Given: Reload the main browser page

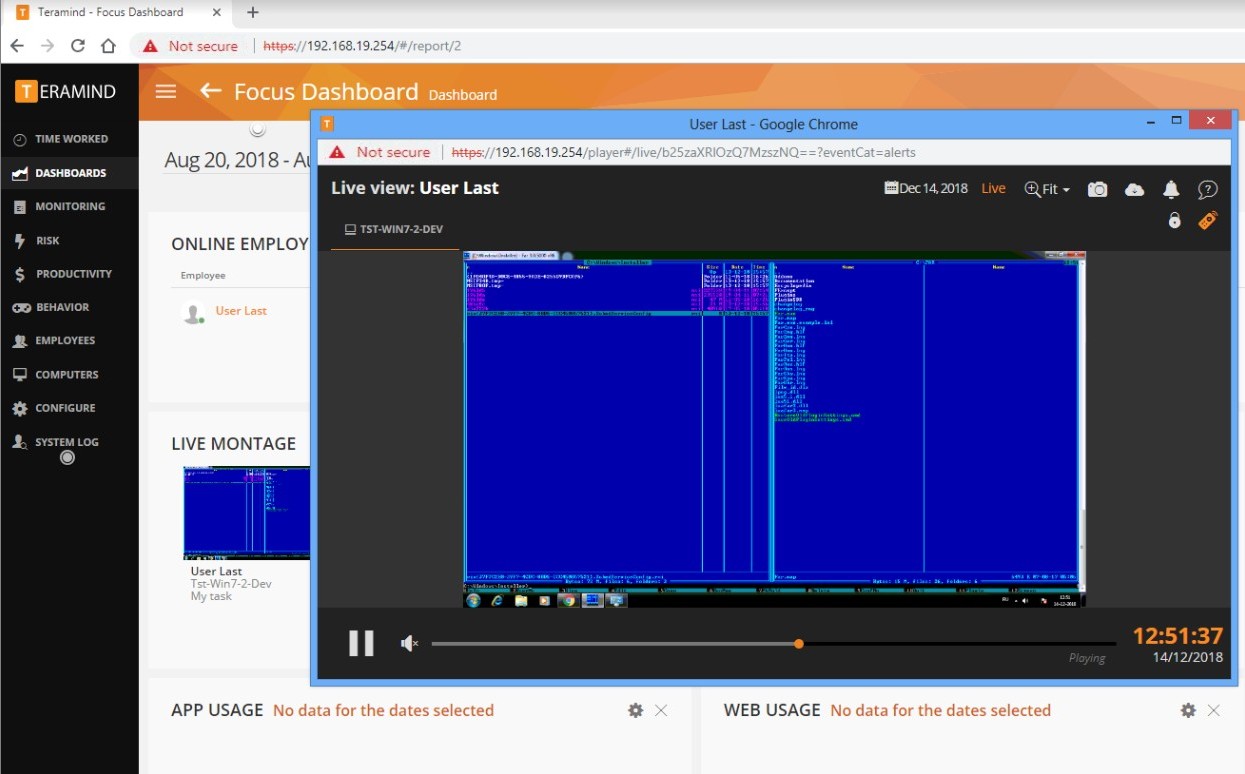Looking at the screenshot, I should coord(78,46).
